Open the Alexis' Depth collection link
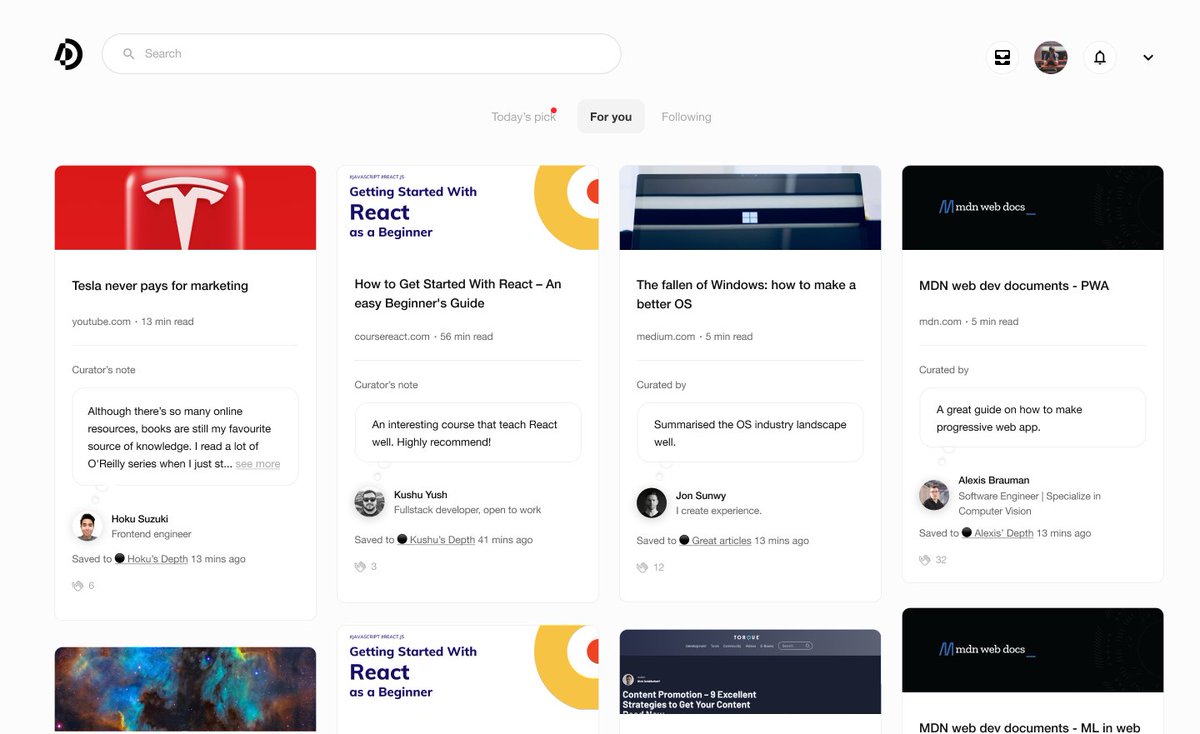1200x734 pixels. tap(1003, 533)
